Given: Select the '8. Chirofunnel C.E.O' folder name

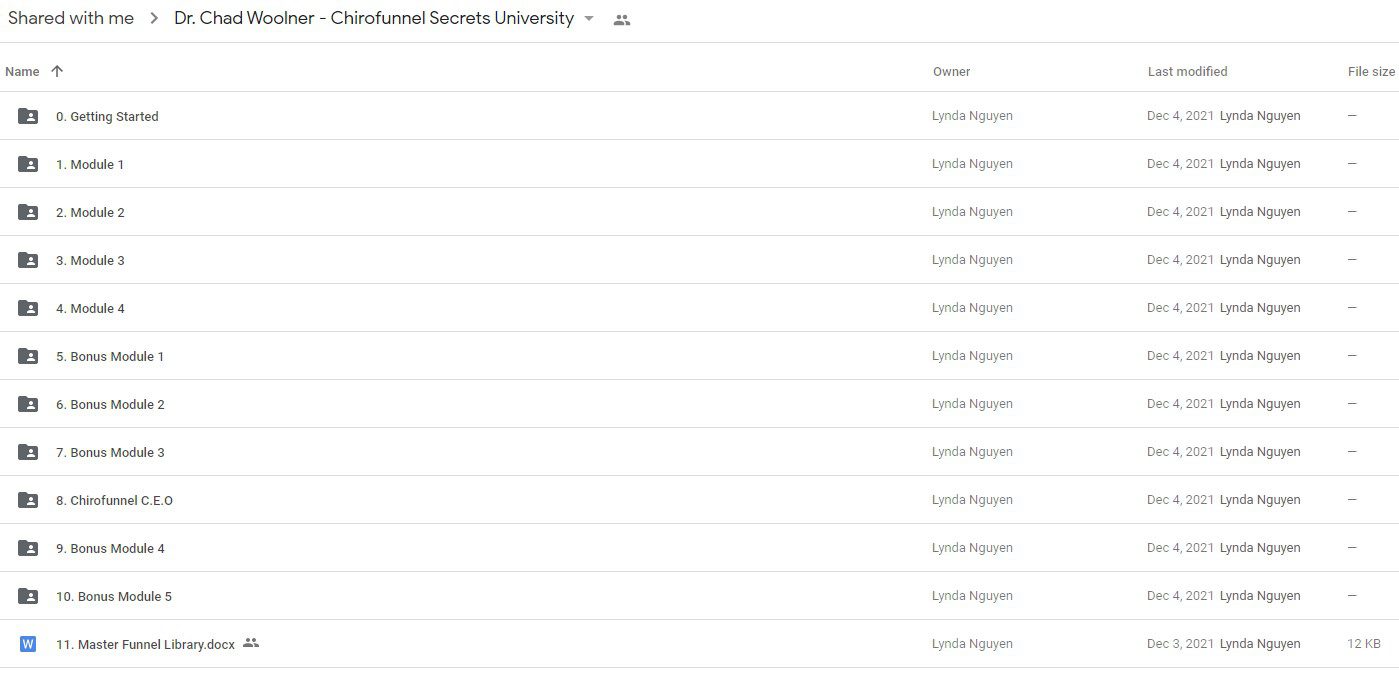Looking at the screenshot, I should pyautogui.click(x=114, y=500).
